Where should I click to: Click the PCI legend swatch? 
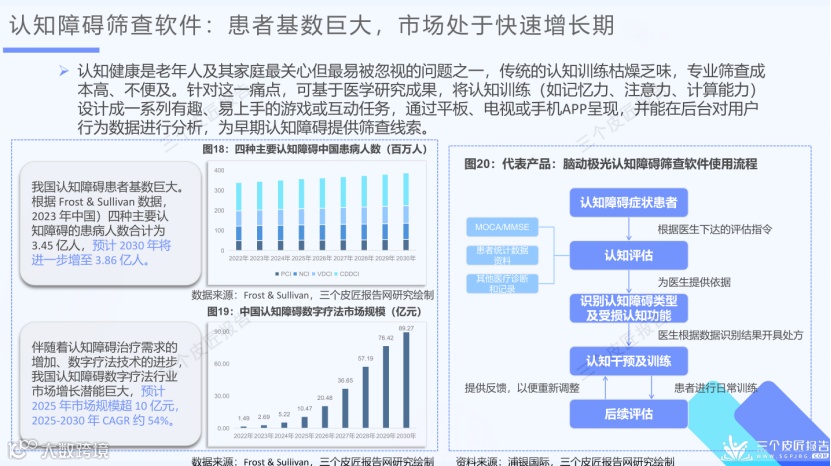click(277, 274)
